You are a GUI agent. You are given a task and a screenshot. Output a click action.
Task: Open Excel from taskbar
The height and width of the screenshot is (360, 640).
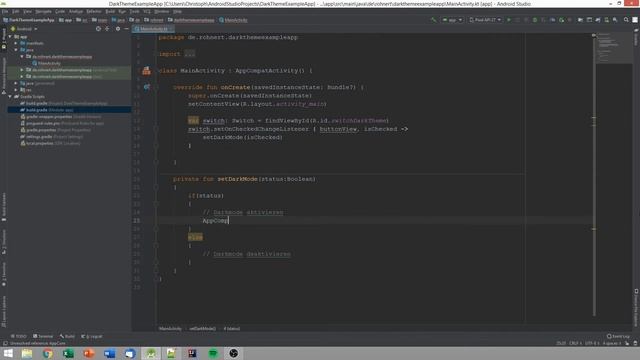(x=69, y=353)
